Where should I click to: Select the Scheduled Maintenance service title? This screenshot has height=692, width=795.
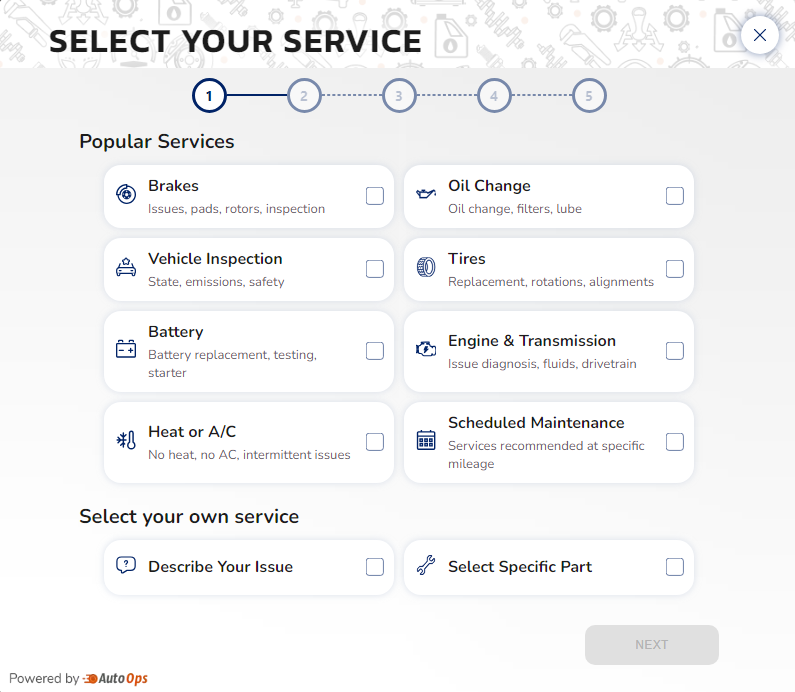536,423
